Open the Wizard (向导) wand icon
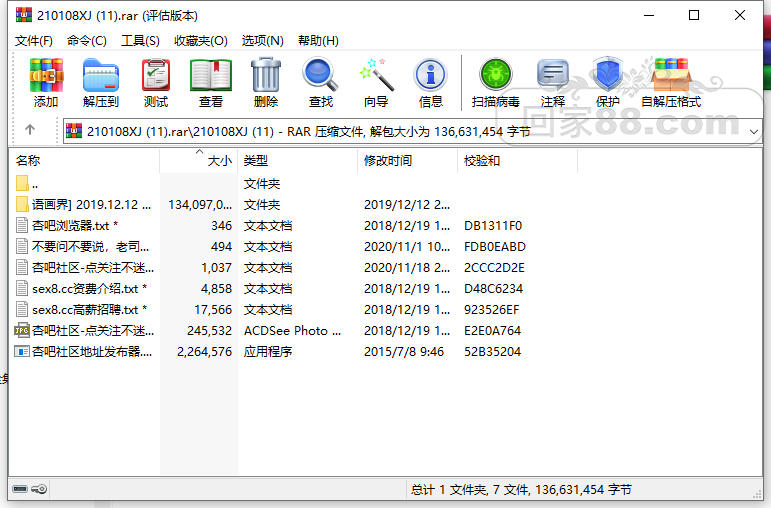The image size is (771, 508). [377, 75]
